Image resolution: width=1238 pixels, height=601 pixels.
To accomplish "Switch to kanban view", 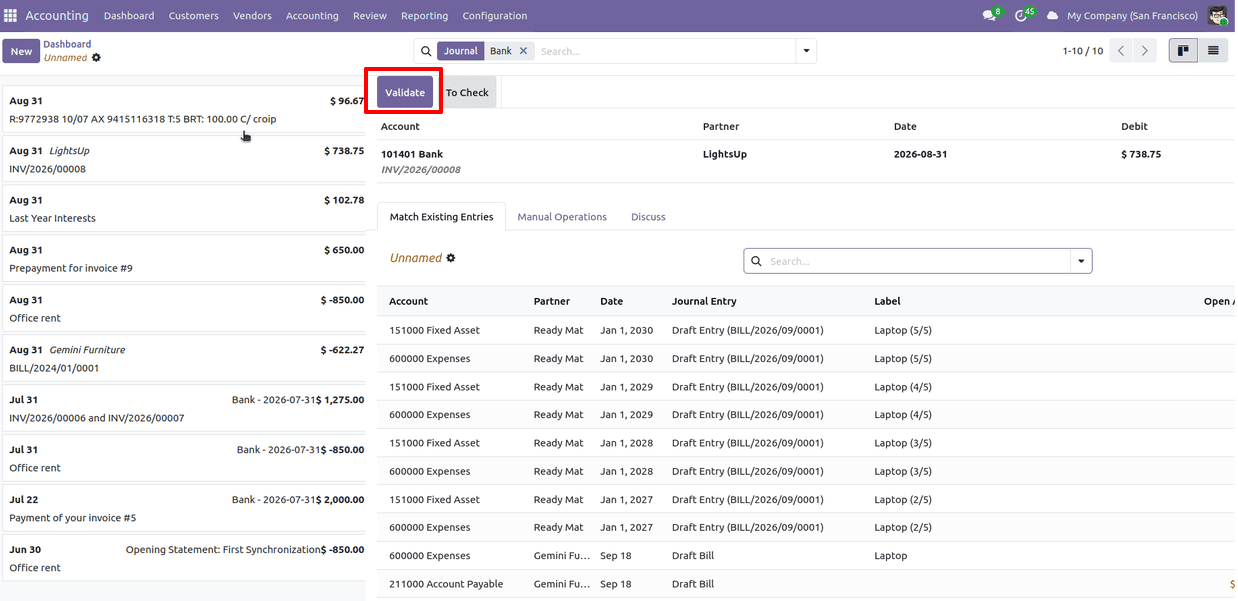I will click(x=1183, y=51).
